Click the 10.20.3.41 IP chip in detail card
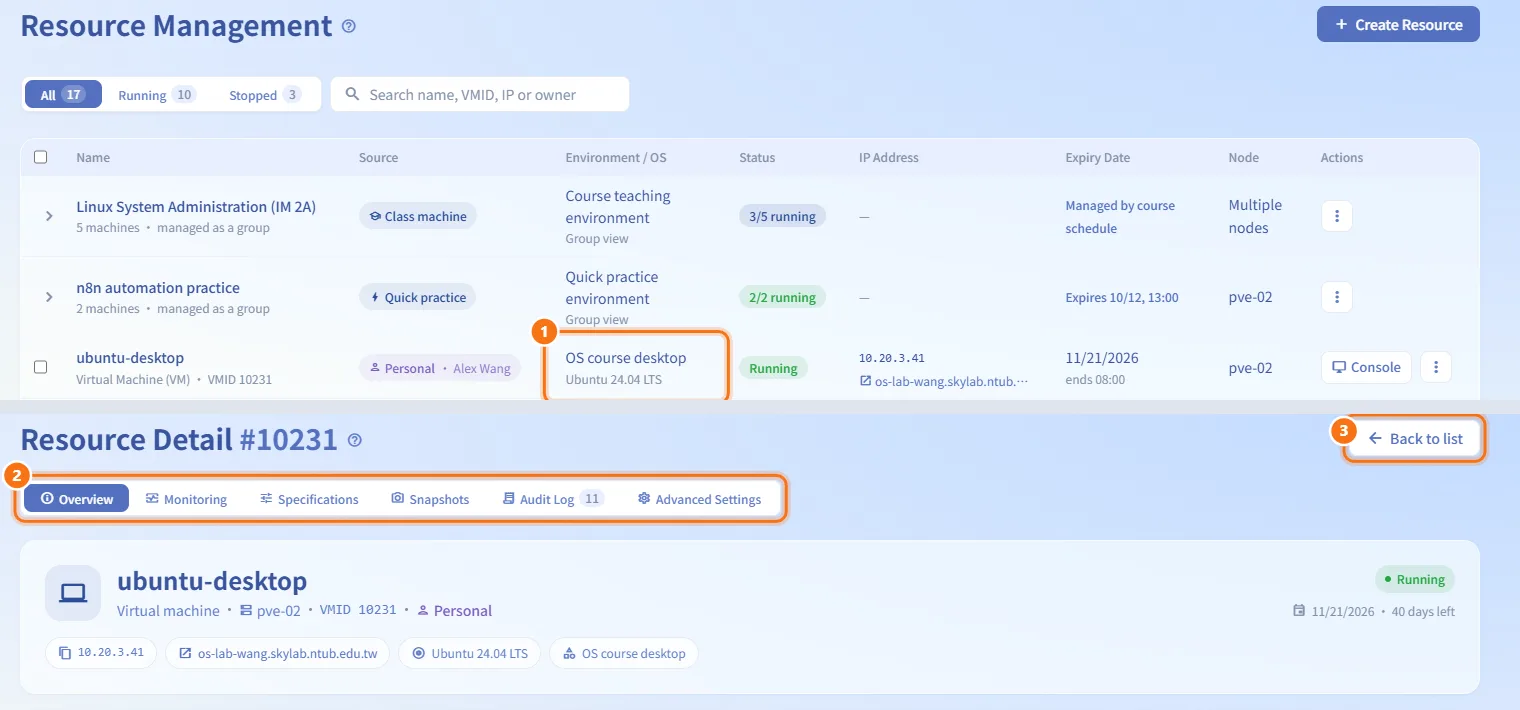The image size is (1520, 710). click(101, 653)
